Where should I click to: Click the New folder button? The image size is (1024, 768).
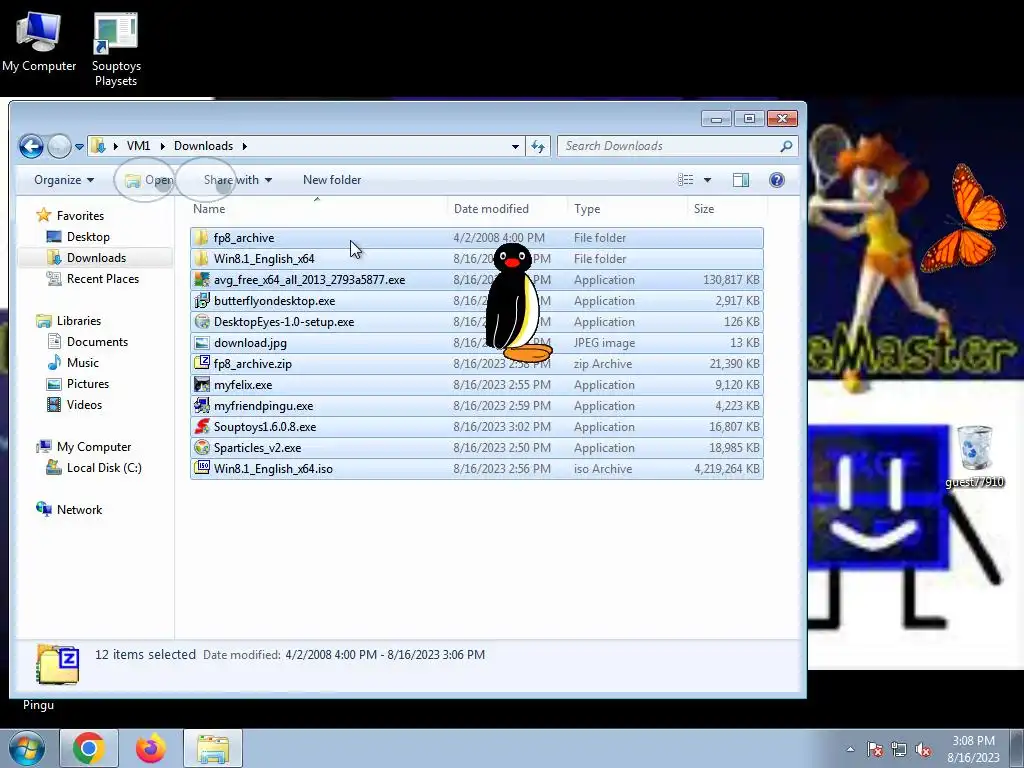click(x=332, y=180)
